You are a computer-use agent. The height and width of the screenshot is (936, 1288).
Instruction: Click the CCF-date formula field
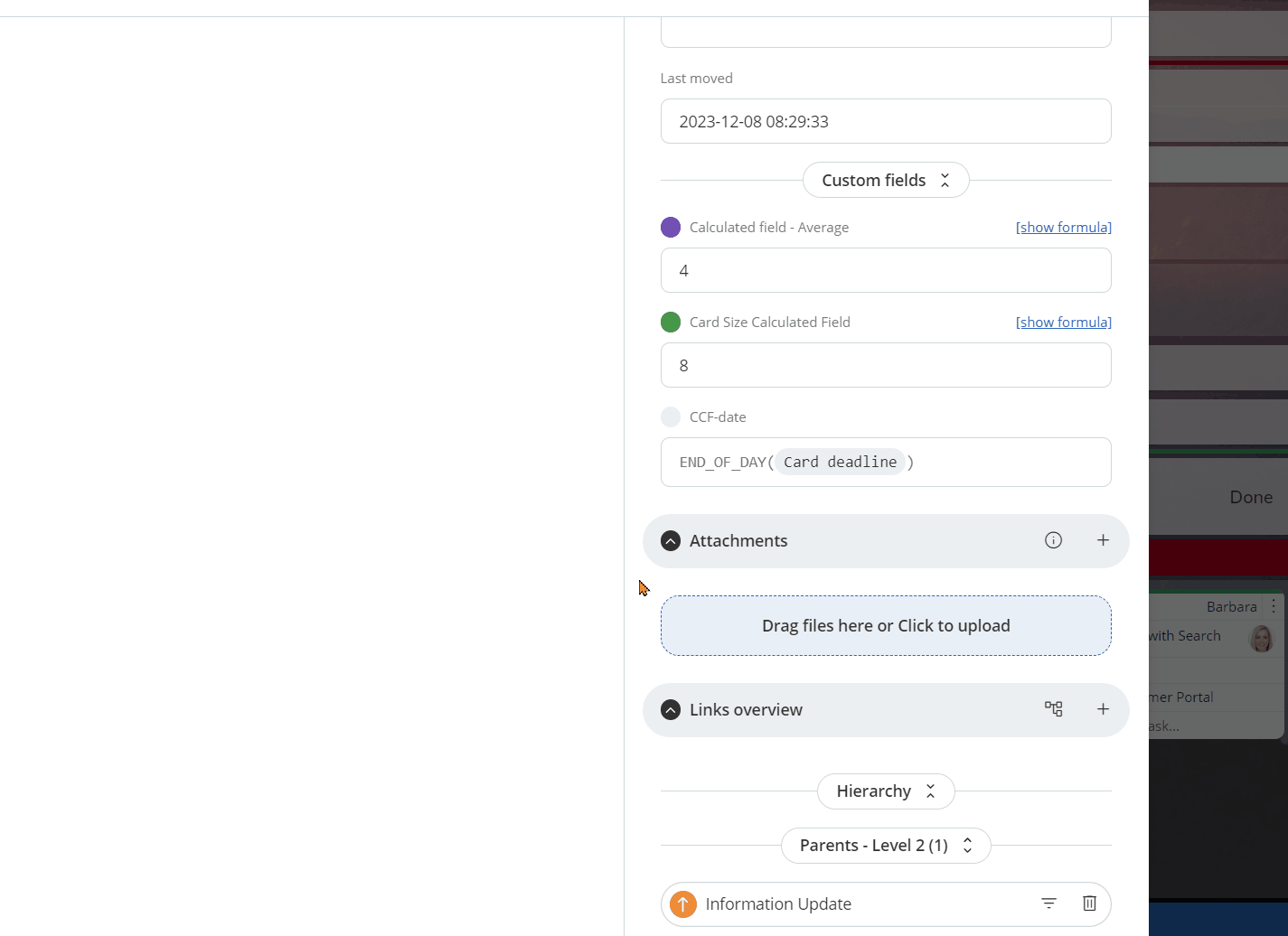pos(886,463)
